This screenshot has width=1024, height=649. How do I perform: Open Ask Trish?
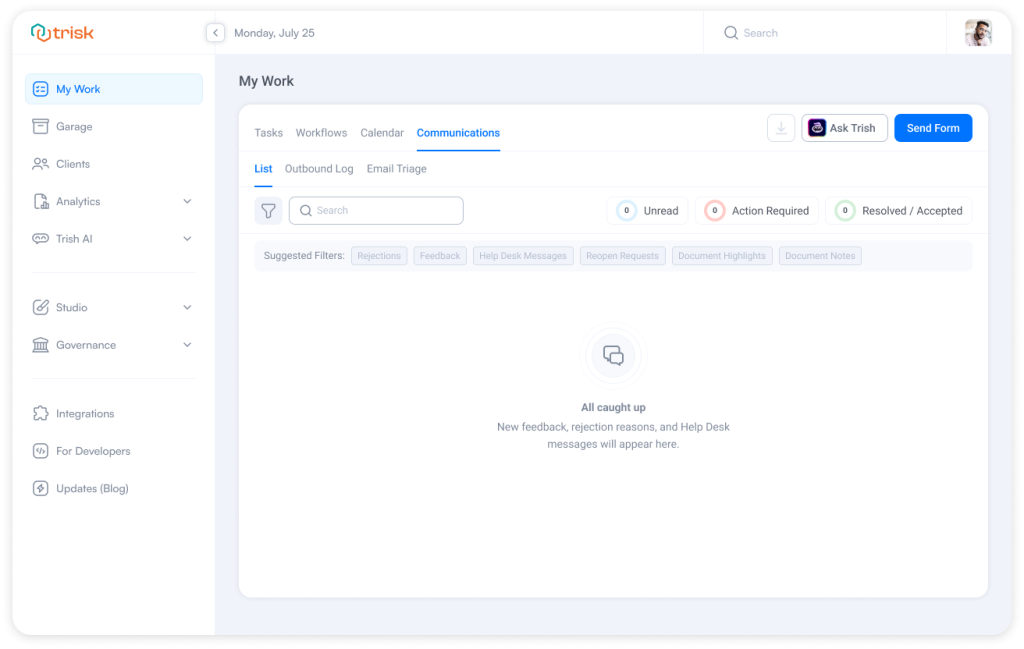(844, 128)
